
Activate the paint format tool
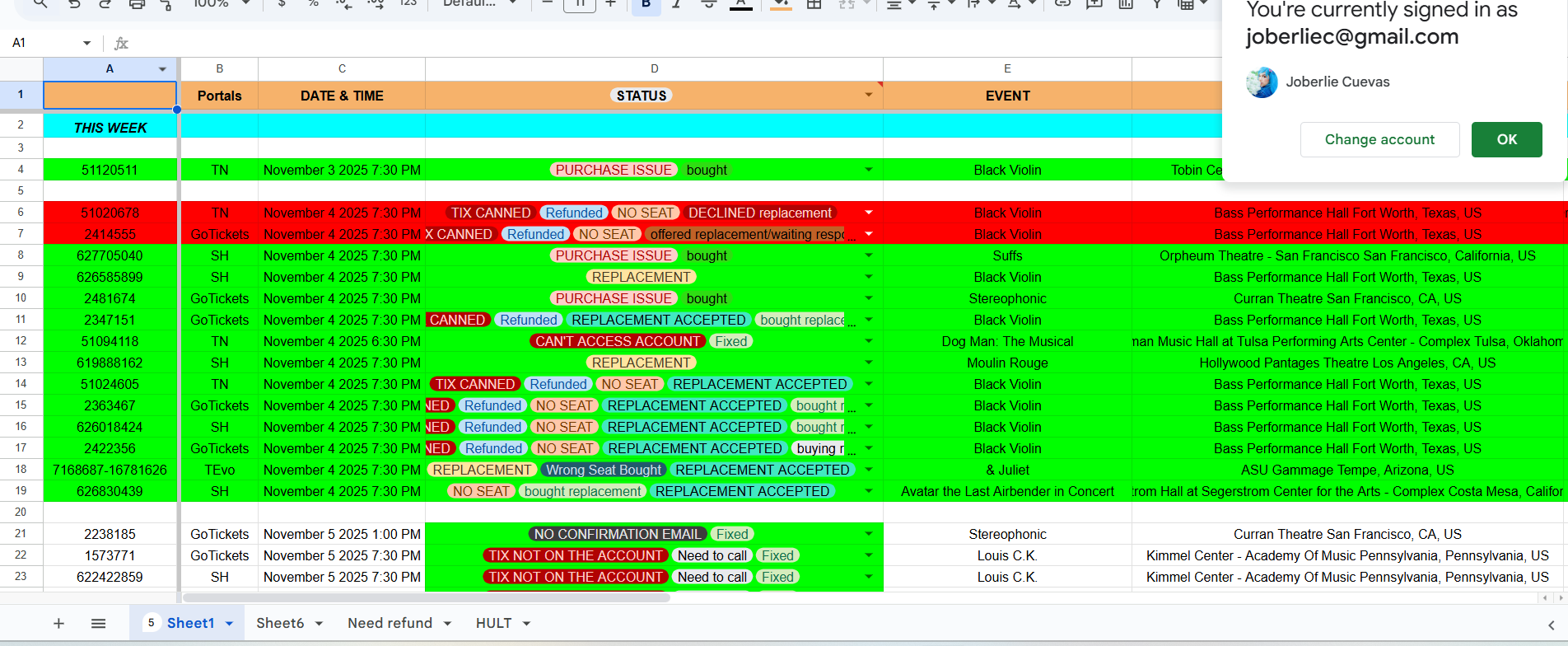pyautogui.click(x=166, y=4)
